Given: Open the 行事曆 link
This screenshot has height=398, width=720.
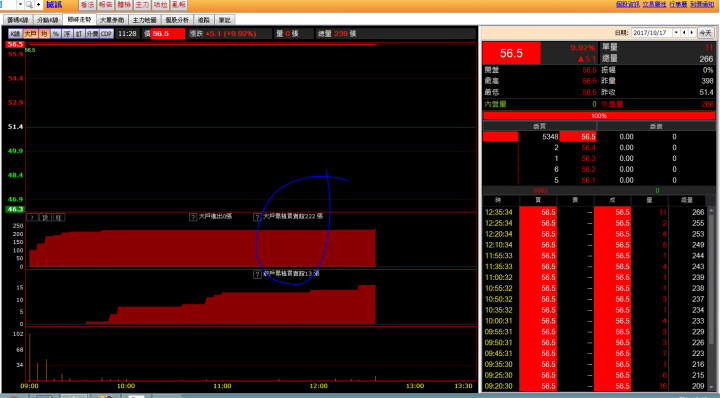Looking at the screenshot, I should click(678, 4).
